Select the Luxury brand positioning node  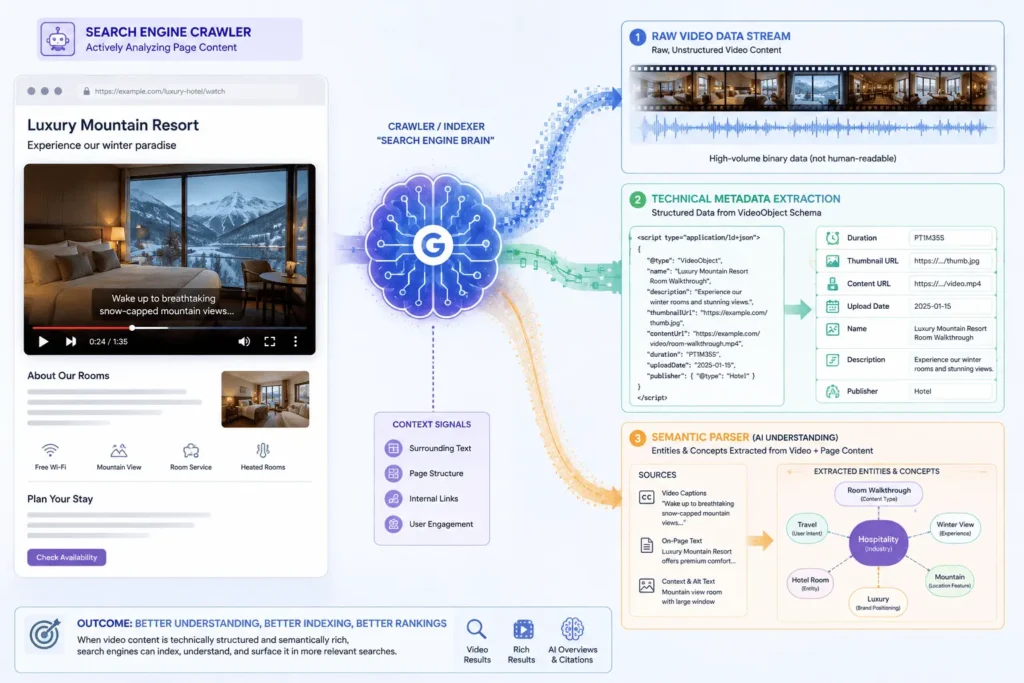(878, 603)
